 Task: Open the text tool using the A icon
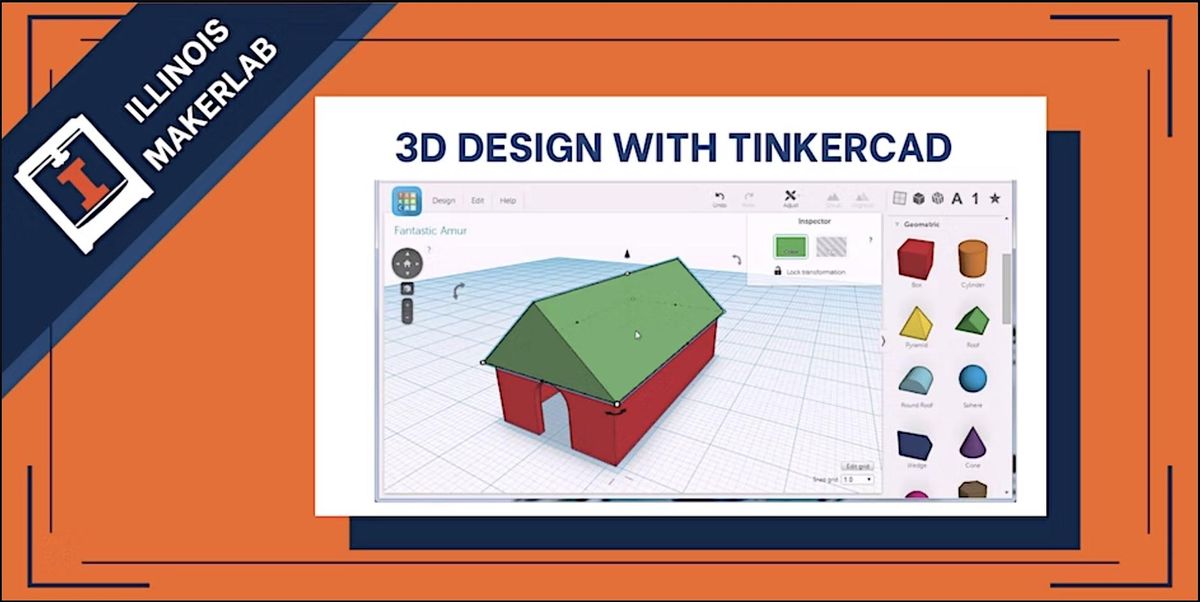click(x=955, y=197)
